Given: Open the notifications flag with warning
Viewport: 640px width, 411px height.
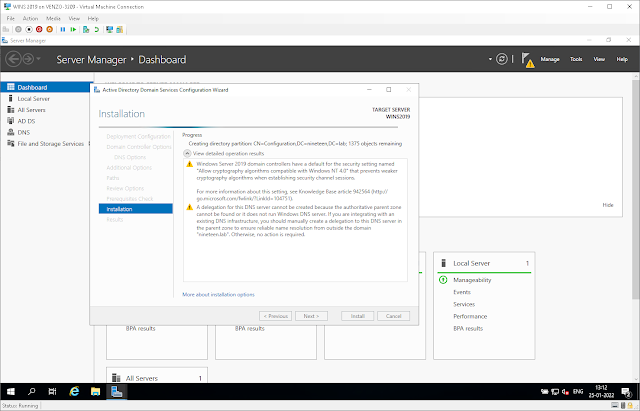Looking at the screenshot, I should pyautogui.click(x=528, y=60).
